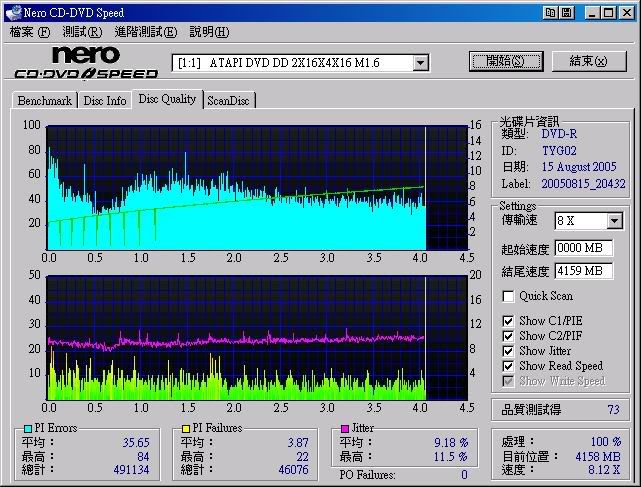Open the 說明(H) help menu

(x=209, y=32)
